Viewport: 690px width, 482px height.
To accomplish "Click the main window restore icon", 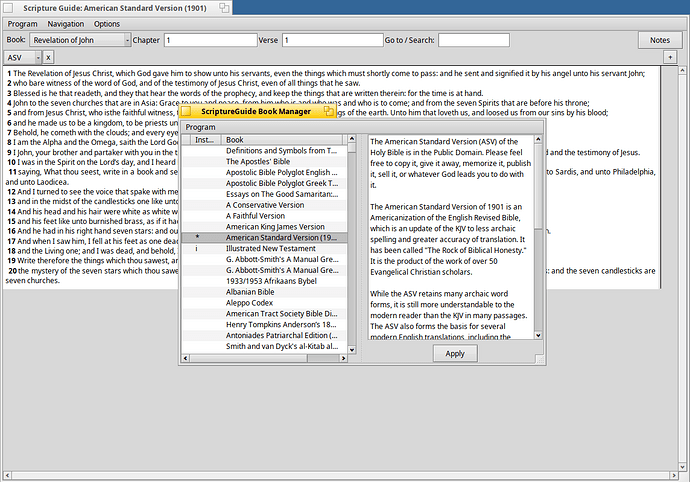I will pos(224,8).
